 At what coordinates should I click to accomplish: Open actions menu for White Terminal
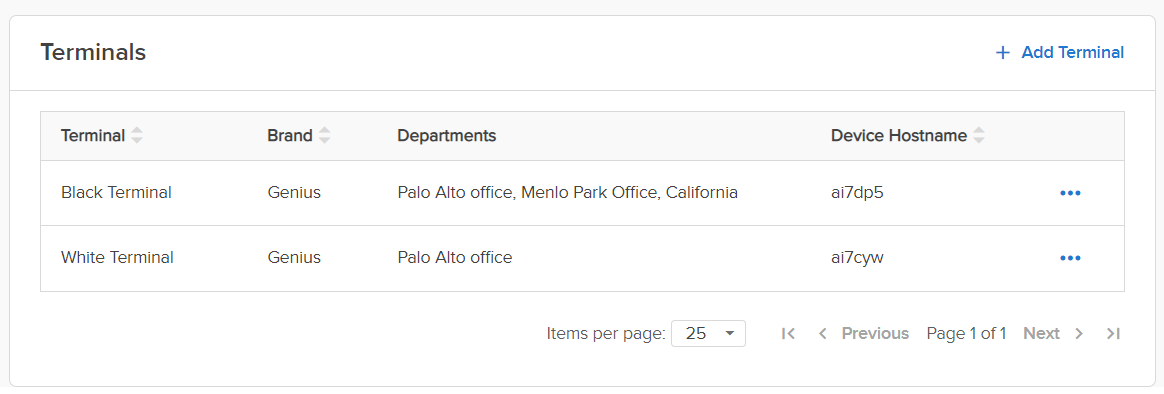click(x=1070, y=258)
